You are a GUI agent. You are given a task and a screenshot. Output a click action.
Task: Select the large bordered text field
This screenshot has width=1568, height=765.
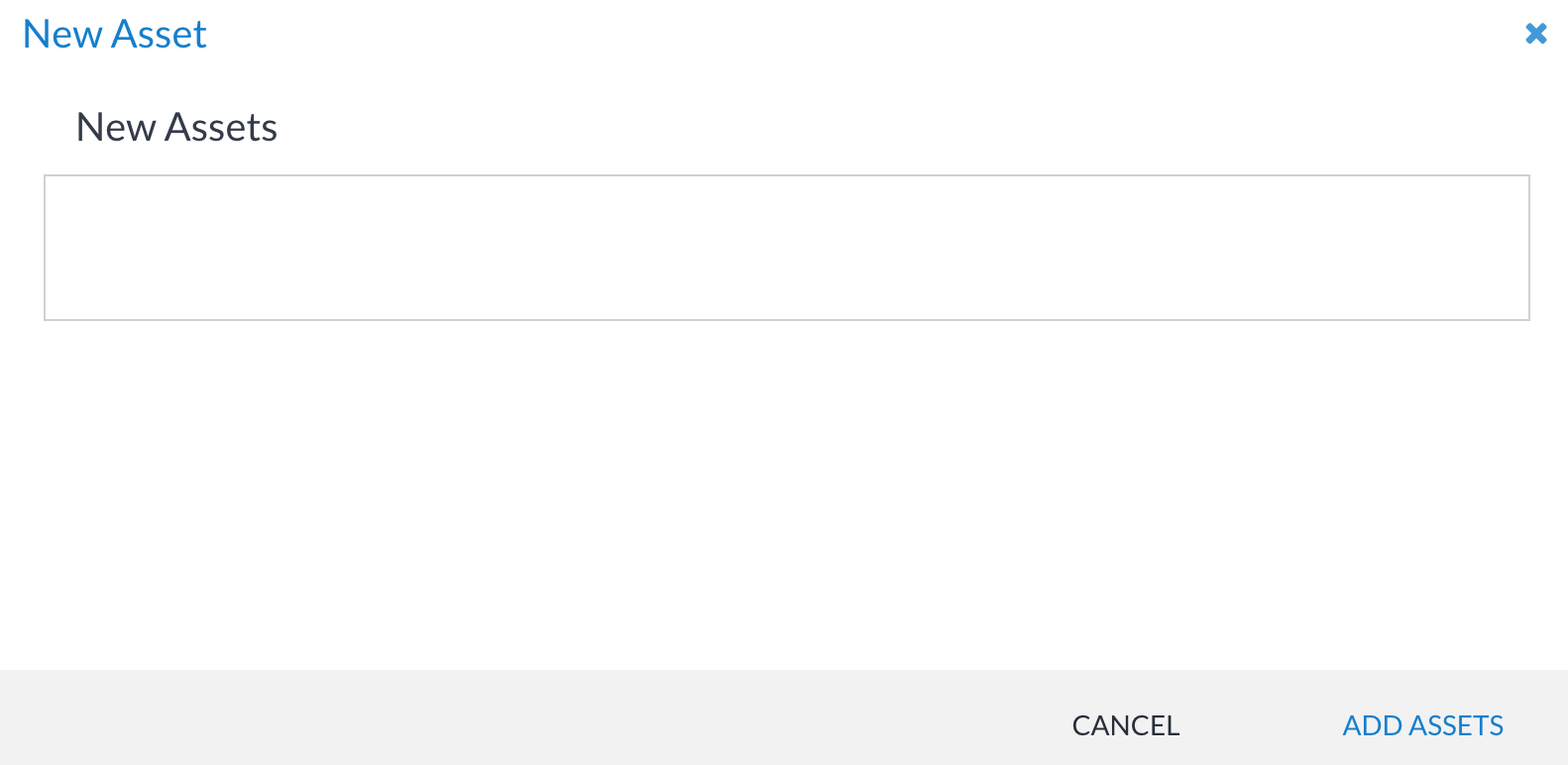pos(786,248)
